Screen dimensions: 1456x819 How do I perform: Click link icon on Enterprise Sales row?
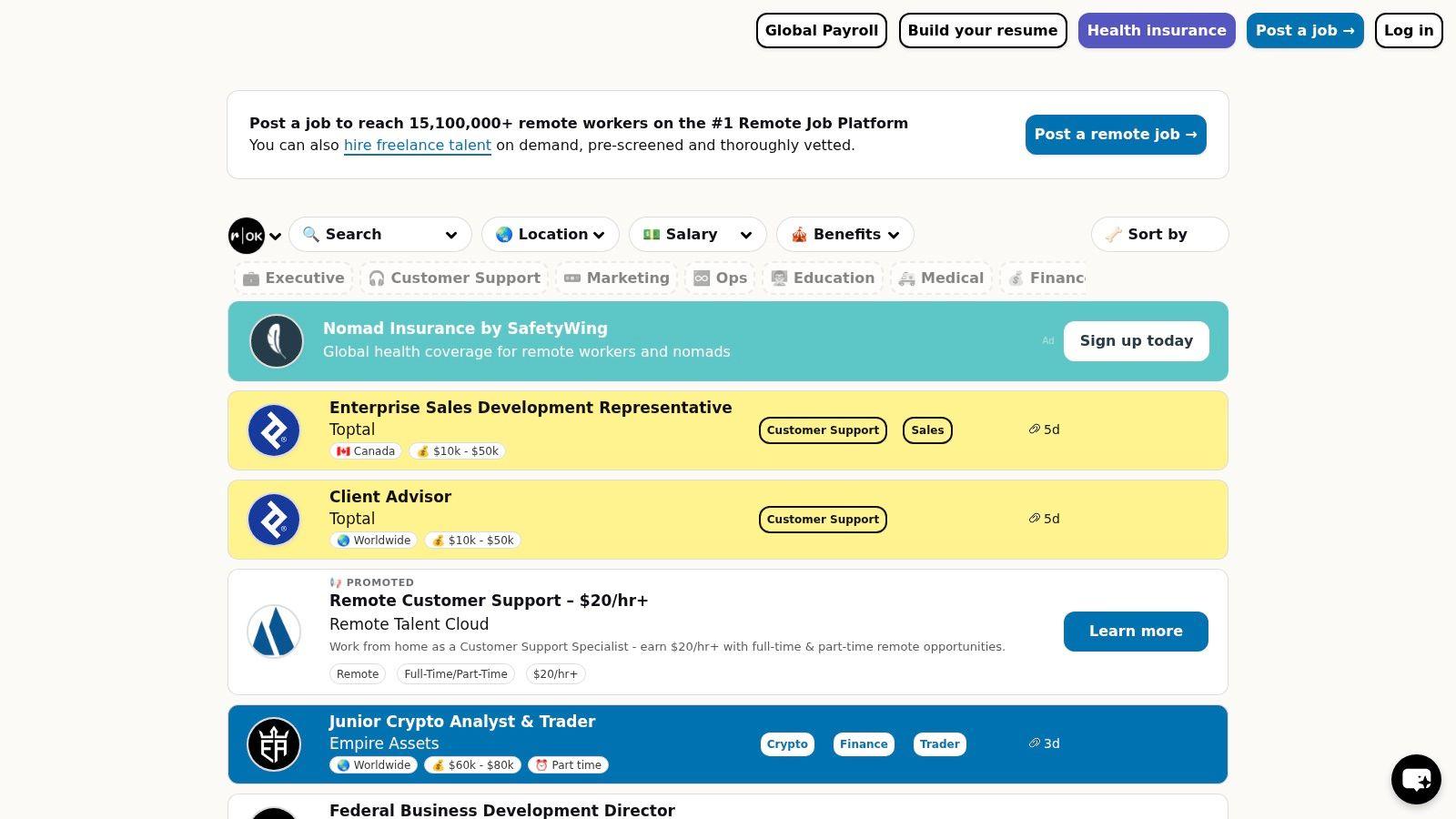coord(1035,430)
